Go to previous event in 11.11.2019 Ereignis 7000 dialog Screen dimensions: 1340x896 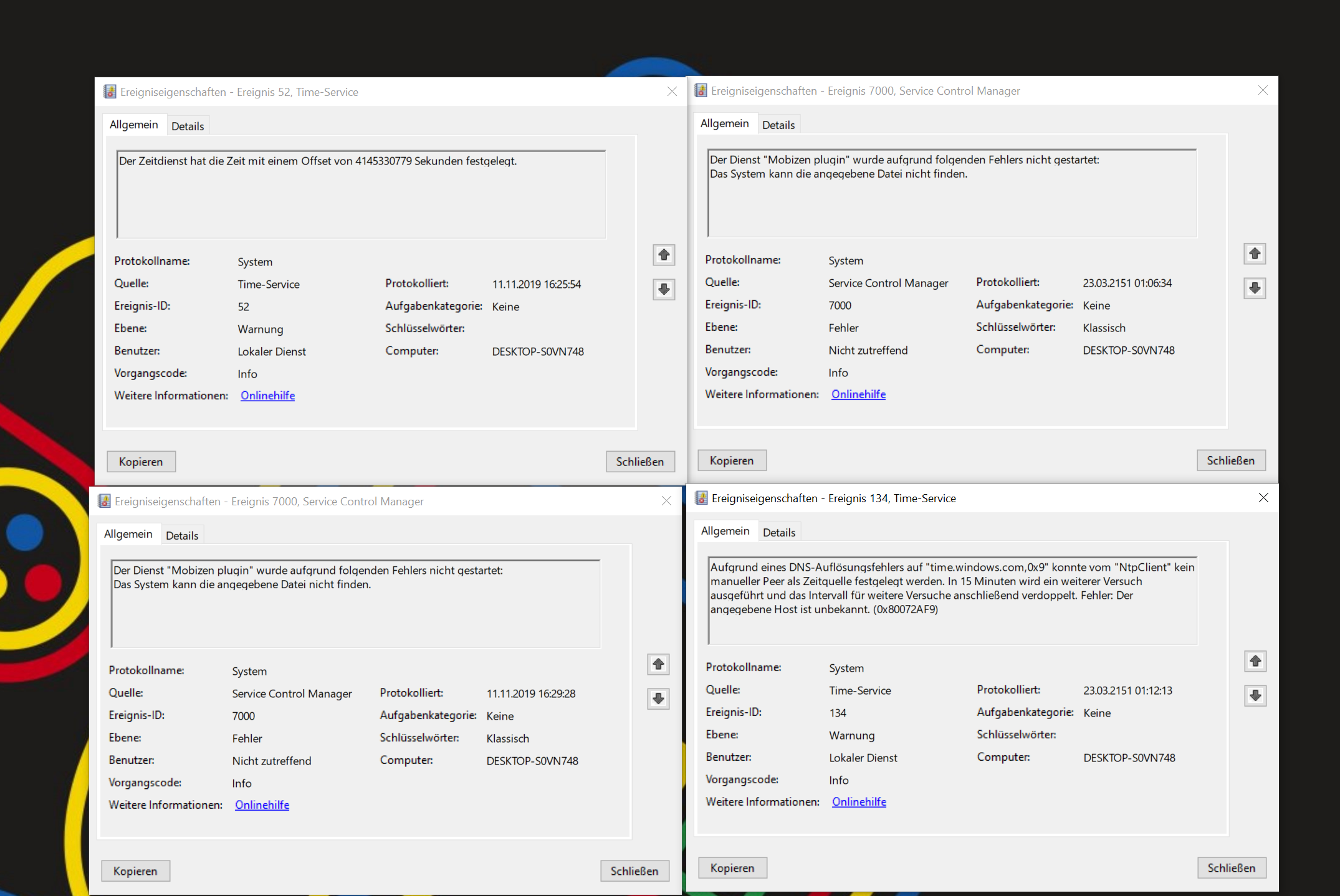(x=658, y=664)
